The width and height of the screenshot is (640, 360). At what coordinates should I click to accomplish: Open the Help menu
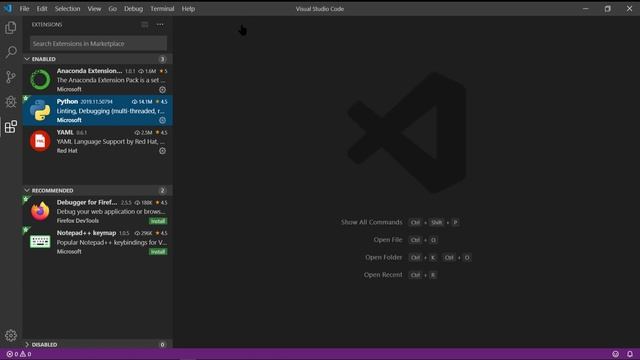(188, 9)
